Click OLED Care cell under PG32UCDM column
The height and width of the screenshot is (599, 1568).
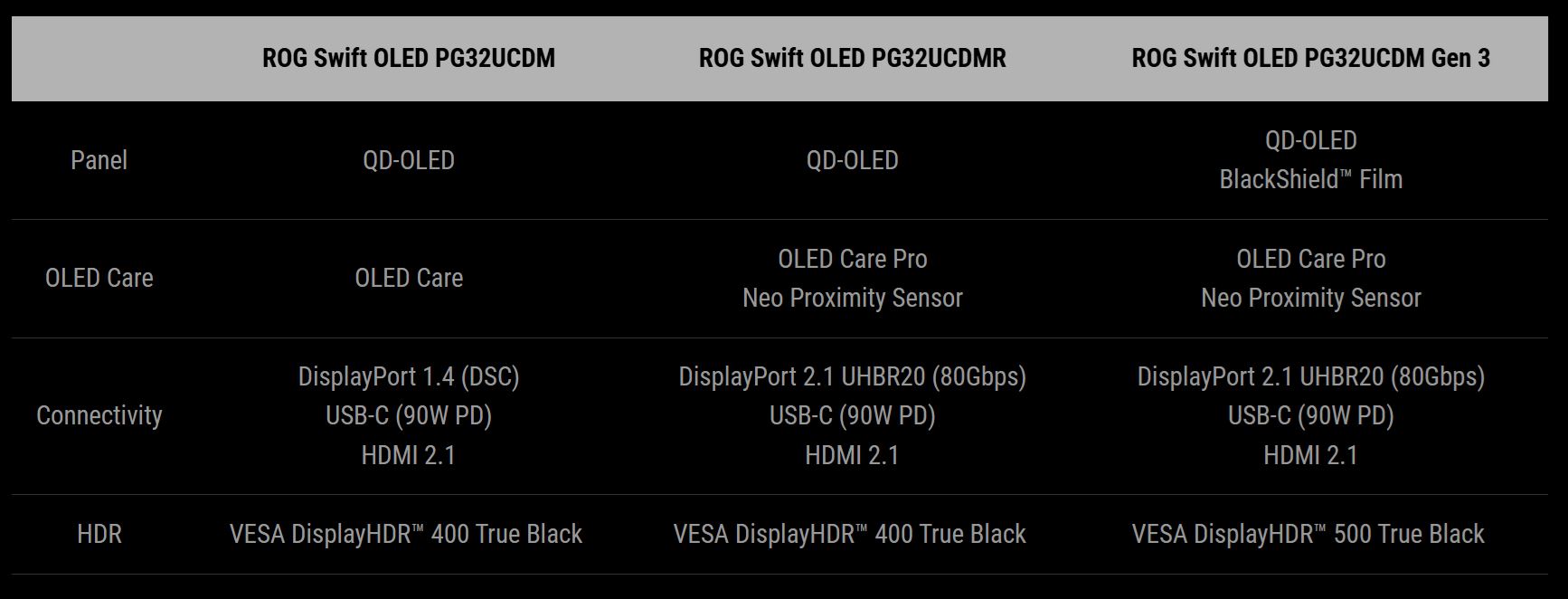[x=409, y=278]
